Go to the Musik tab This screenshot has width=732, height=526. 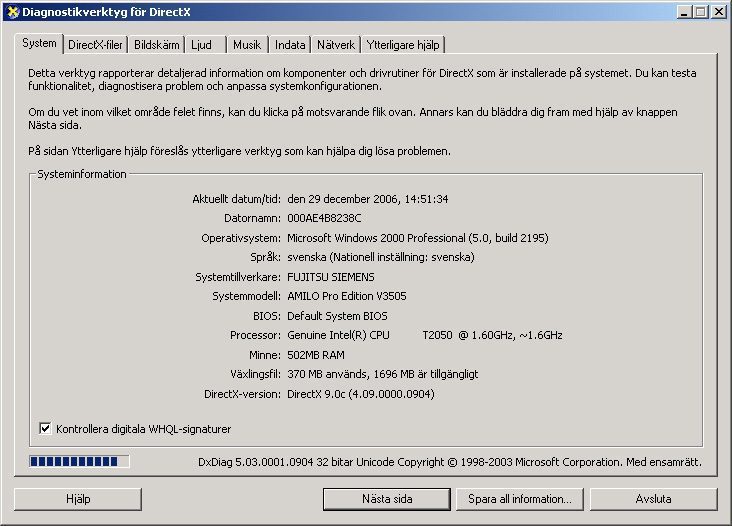click(247, 45)
